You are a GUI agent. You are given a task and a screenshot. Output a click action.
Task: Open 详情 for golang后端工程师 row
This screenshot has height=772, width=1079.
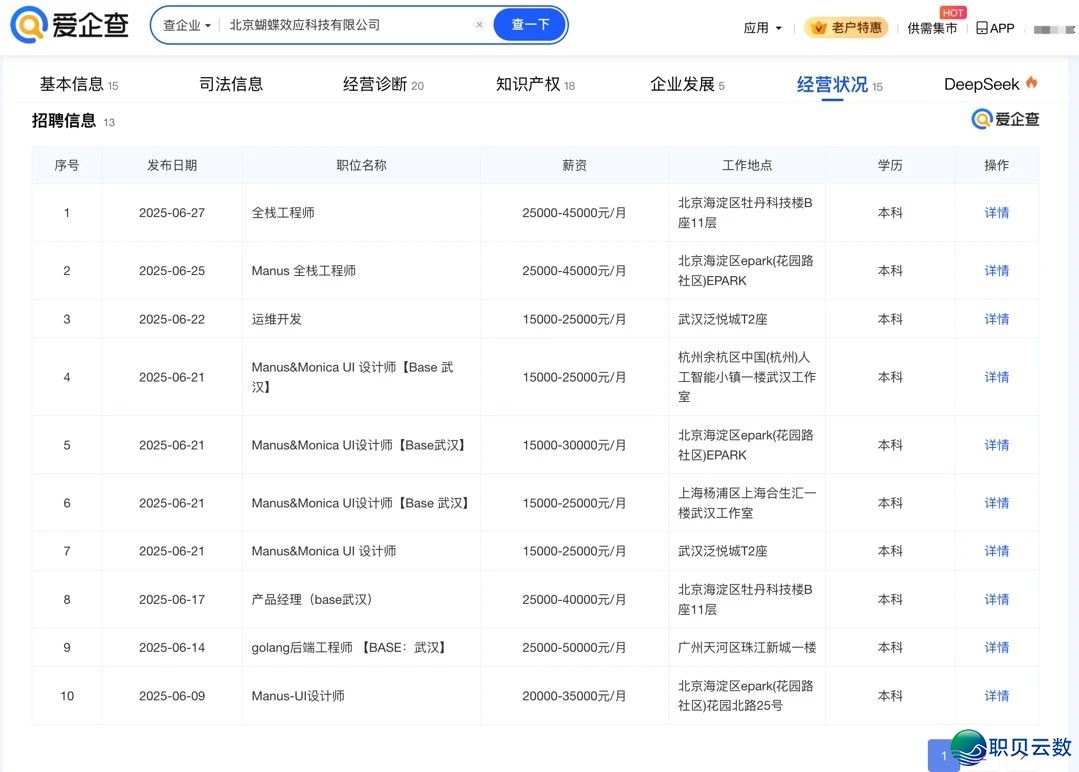(996, 647)
